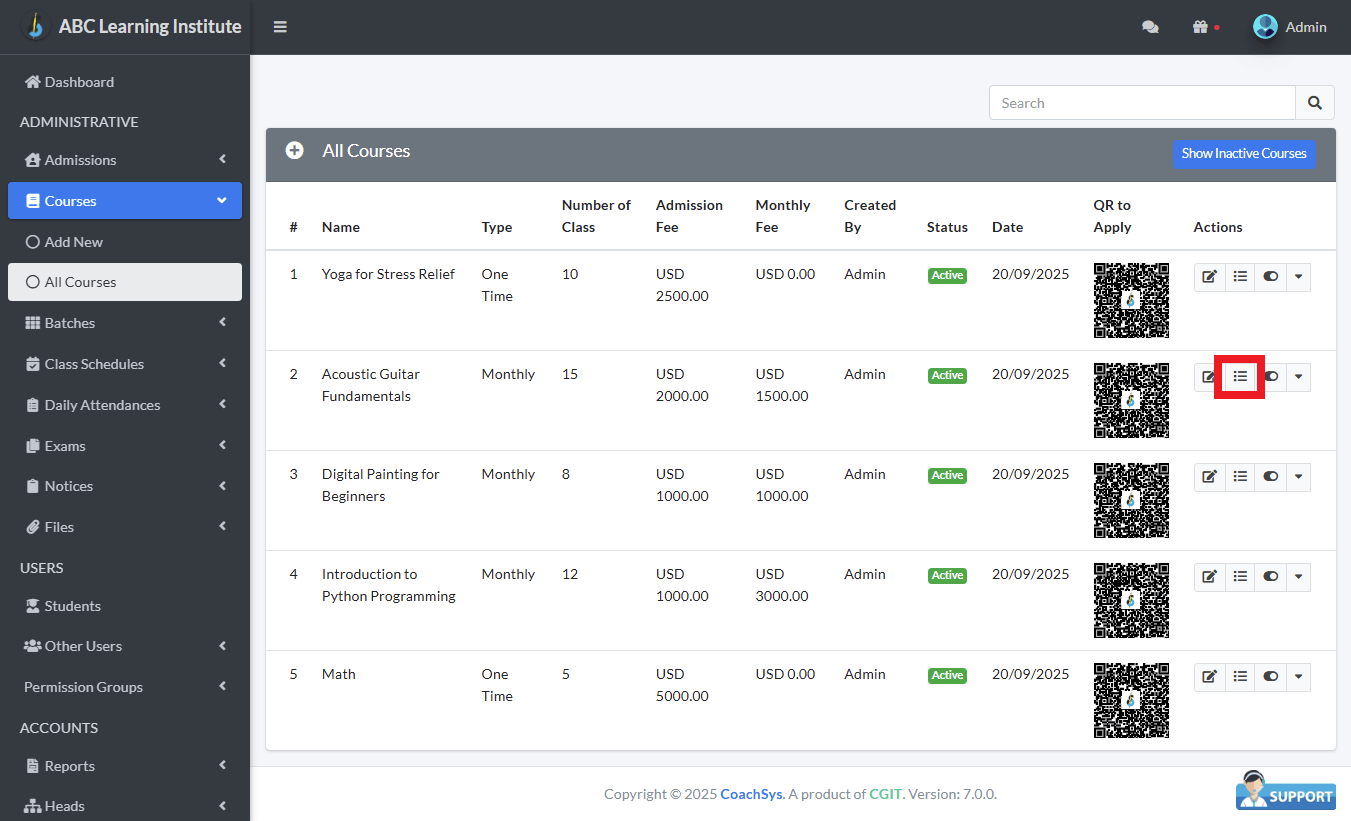Viewport: 1351px width, 821px height.
Task: Click the hamburger sidebar toggle icon
Action: [x=280, y=27]
